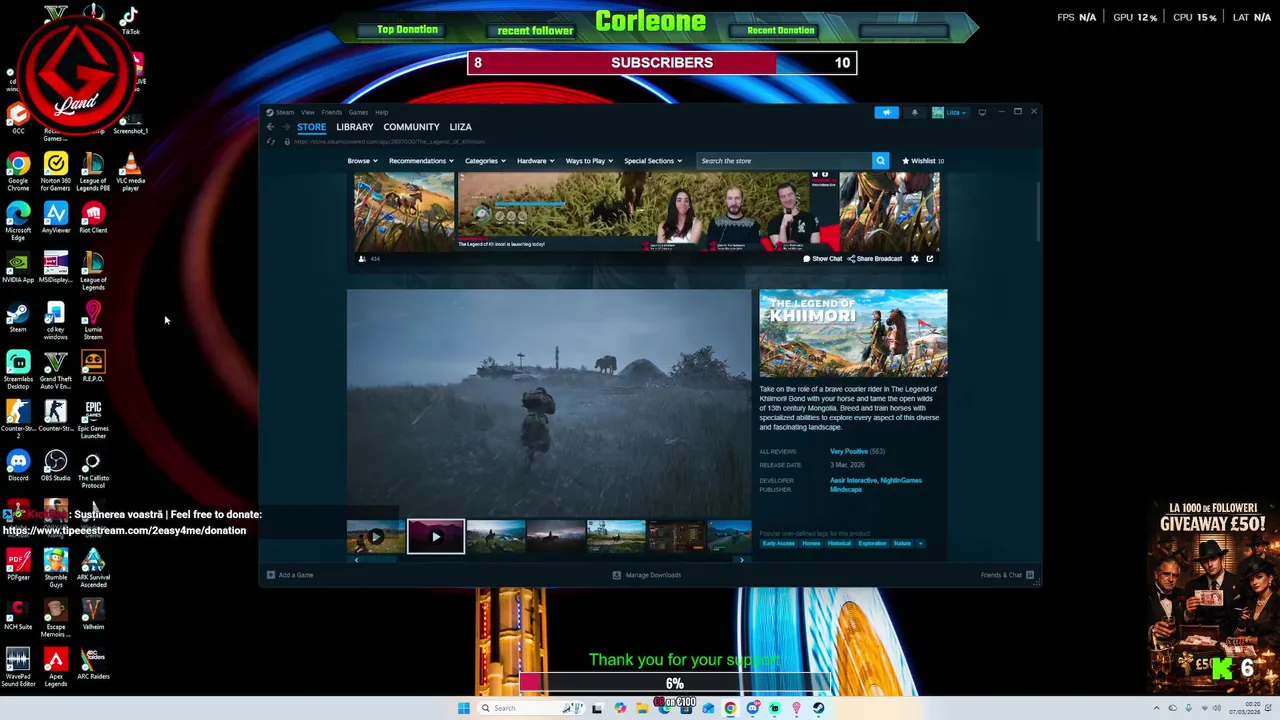The width and height of the screenshot is (1280, 720).
Task: Launch Streamlabs Desktop shortcut
Action: 18,369
